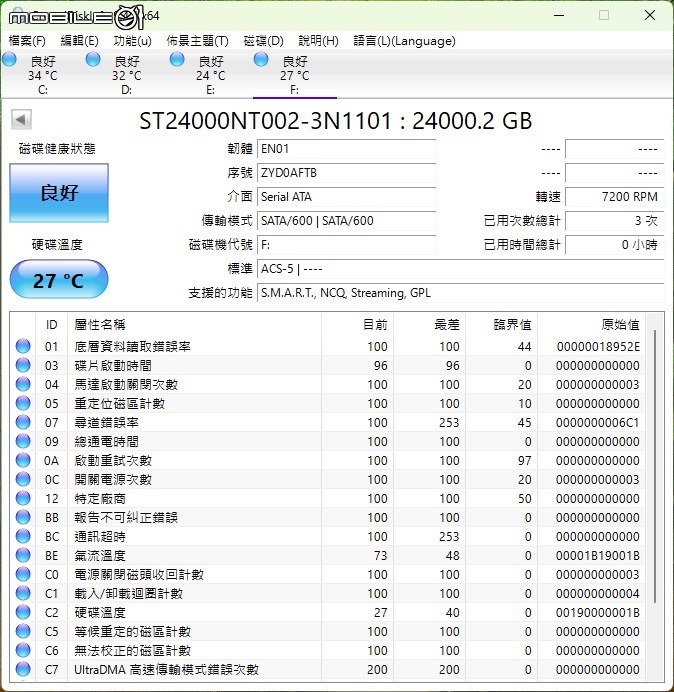Click the disk title ST24000NT002-3N1101 : 24000.2 GB
The image size is (674, 692).
[x=336, y=120]
